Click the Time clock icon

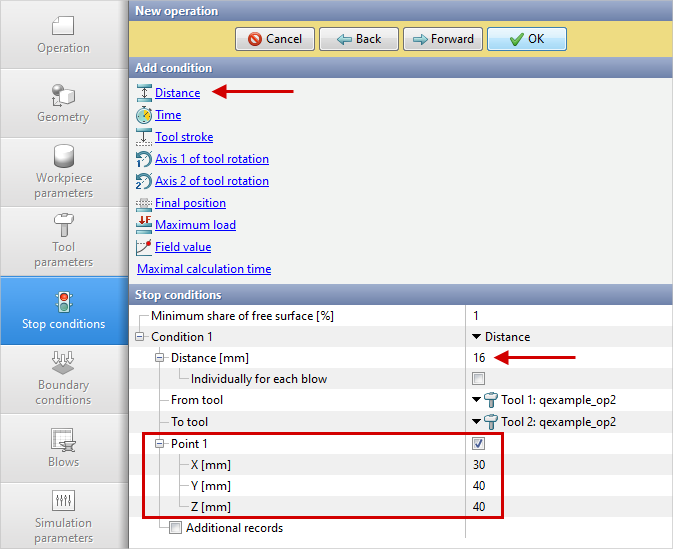coord(144,115)
